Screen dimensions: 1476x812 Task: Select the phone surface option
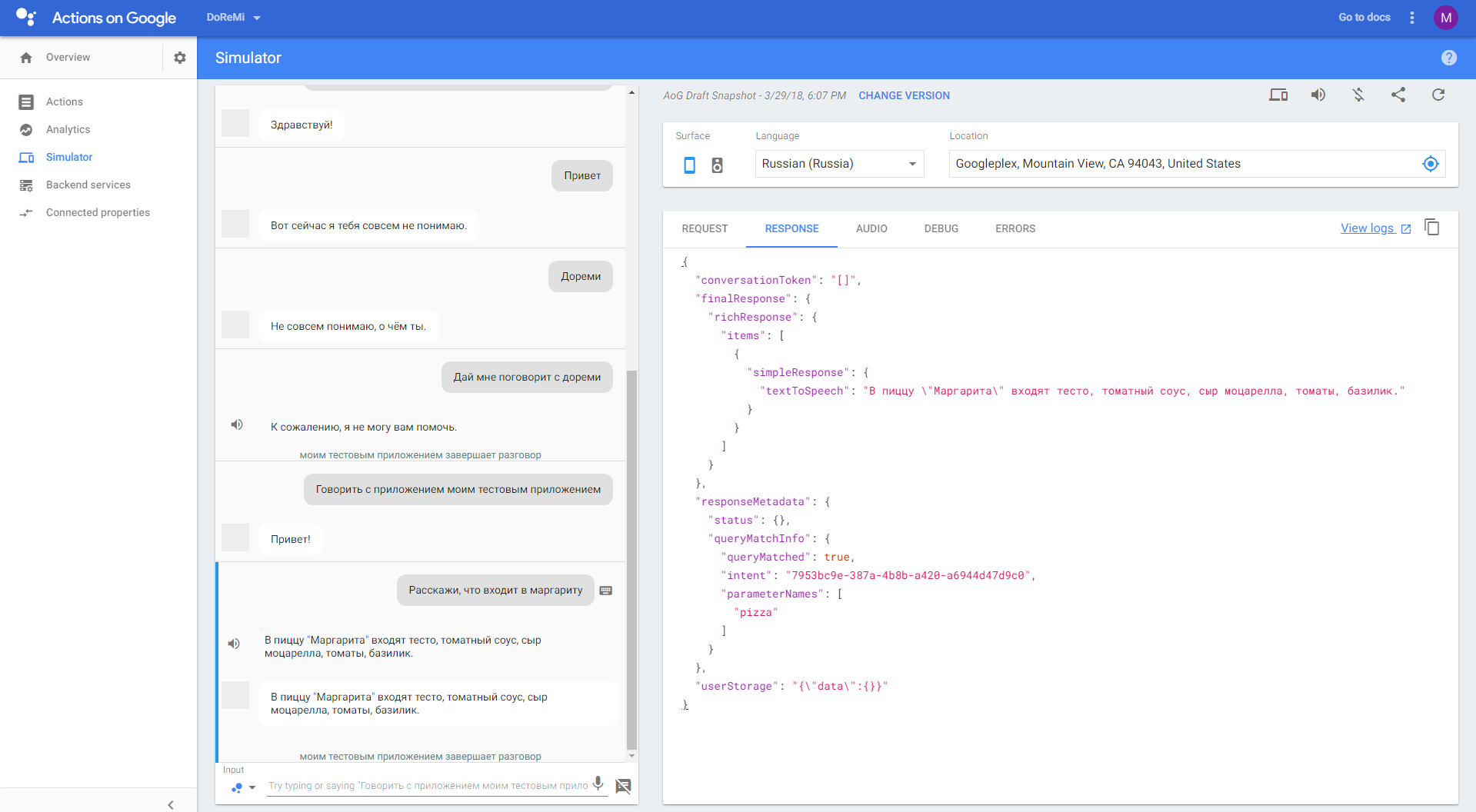pyautogui.click(x=690, y=165)
